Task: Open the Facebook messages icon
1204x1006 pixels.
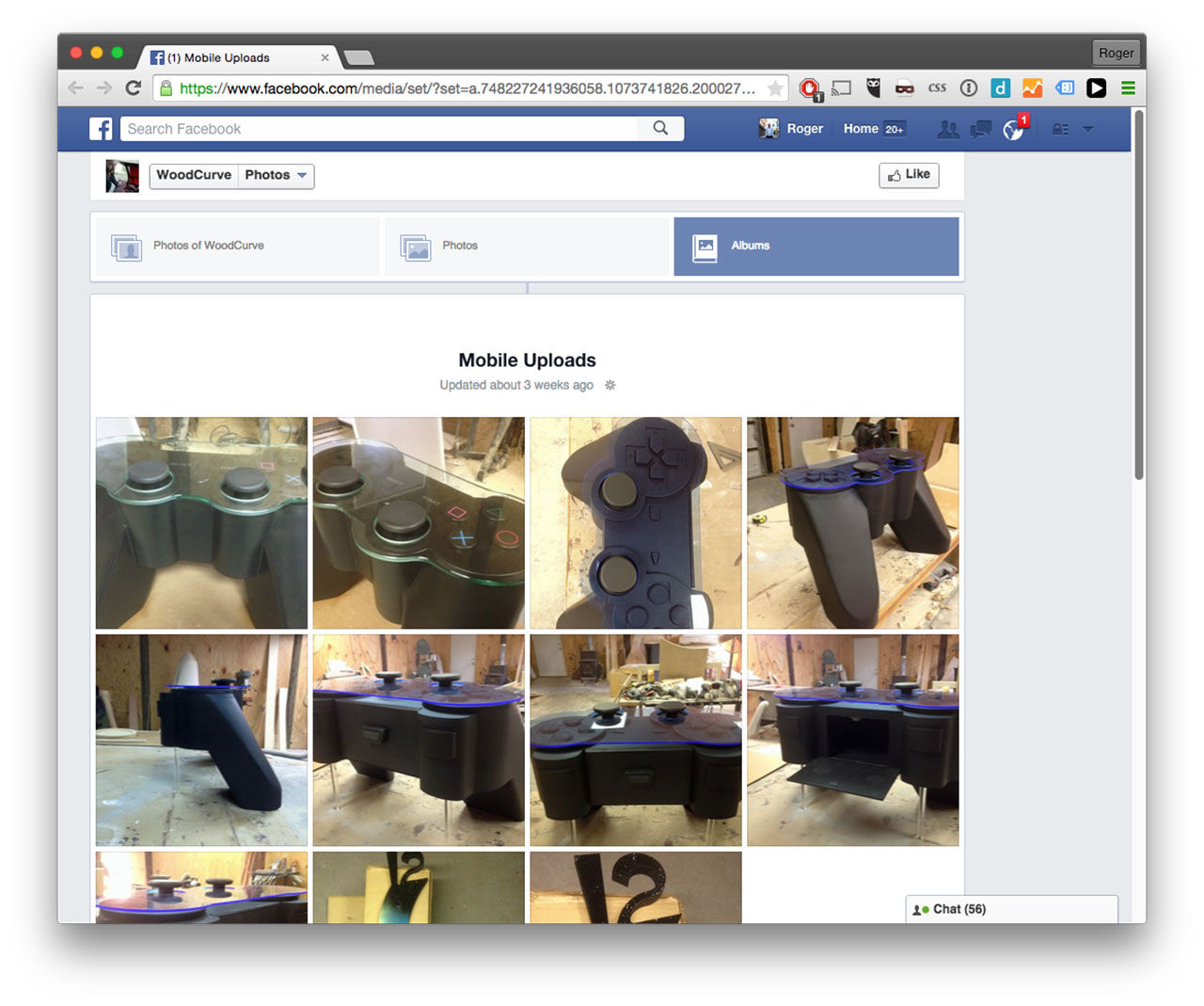Action: coord(981,130)
